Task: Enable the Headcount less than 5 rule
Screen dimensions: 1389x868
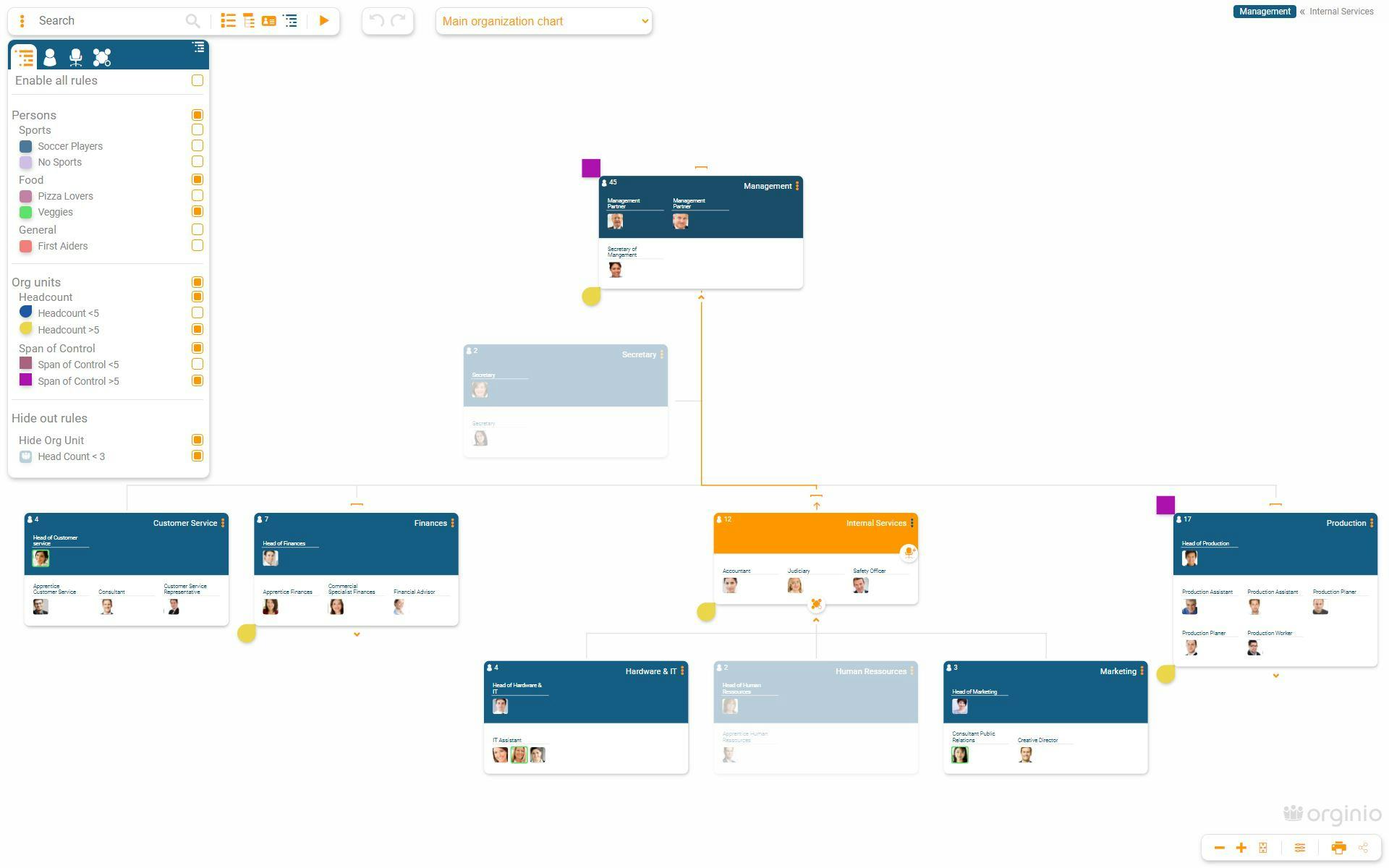Action: tap(197, 313)
